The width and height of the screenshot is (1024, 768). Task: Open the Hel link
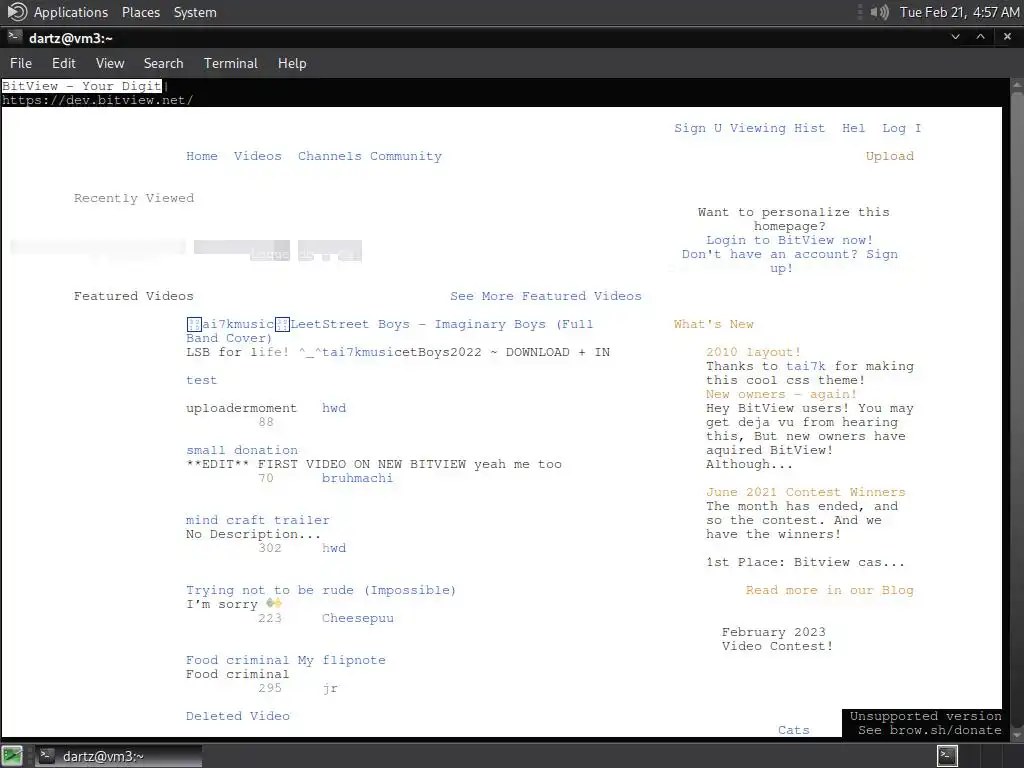[x=854, y=128]
